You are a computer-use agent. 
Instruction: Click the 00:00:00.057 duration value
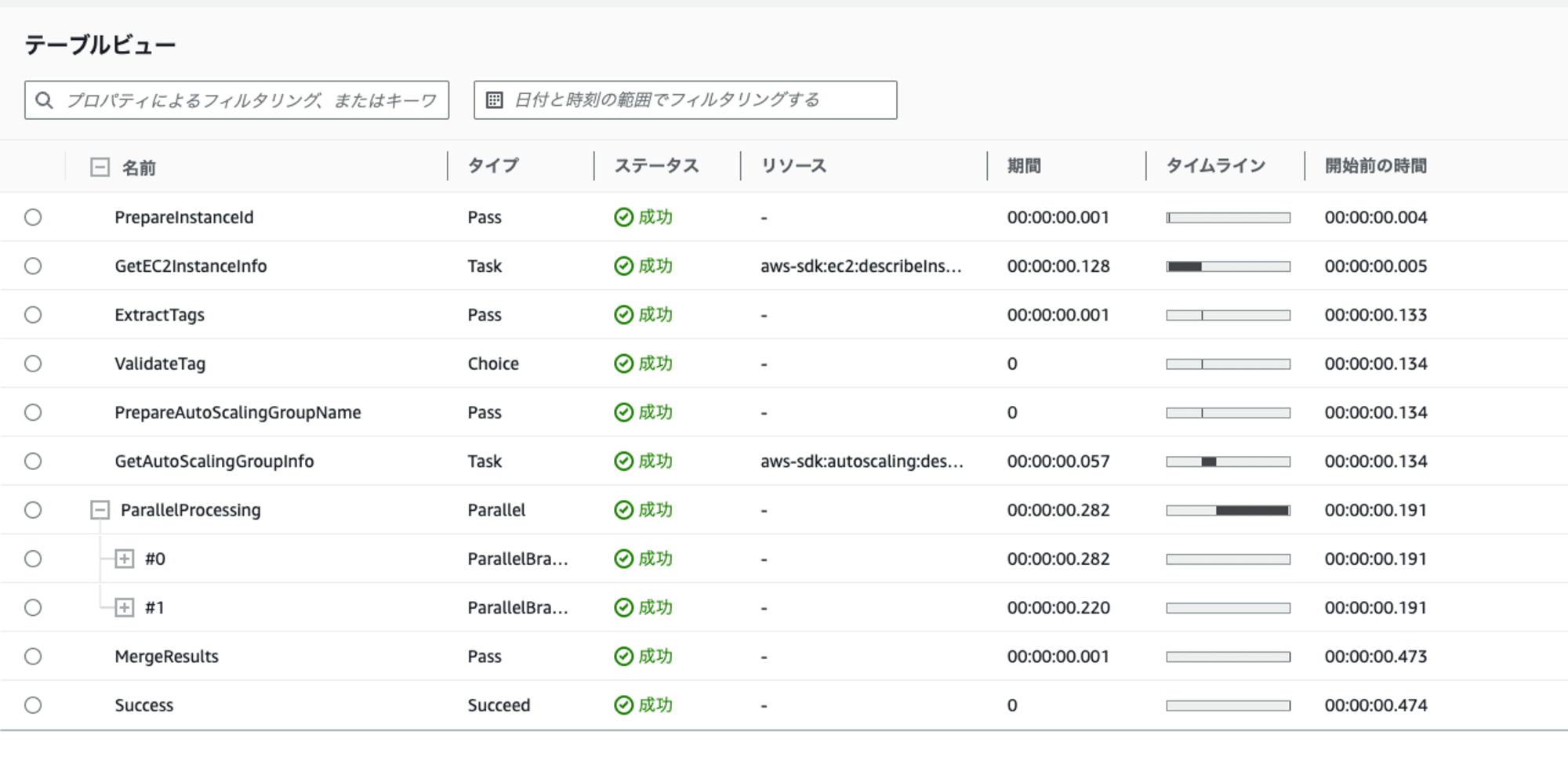pos(1058,461)
